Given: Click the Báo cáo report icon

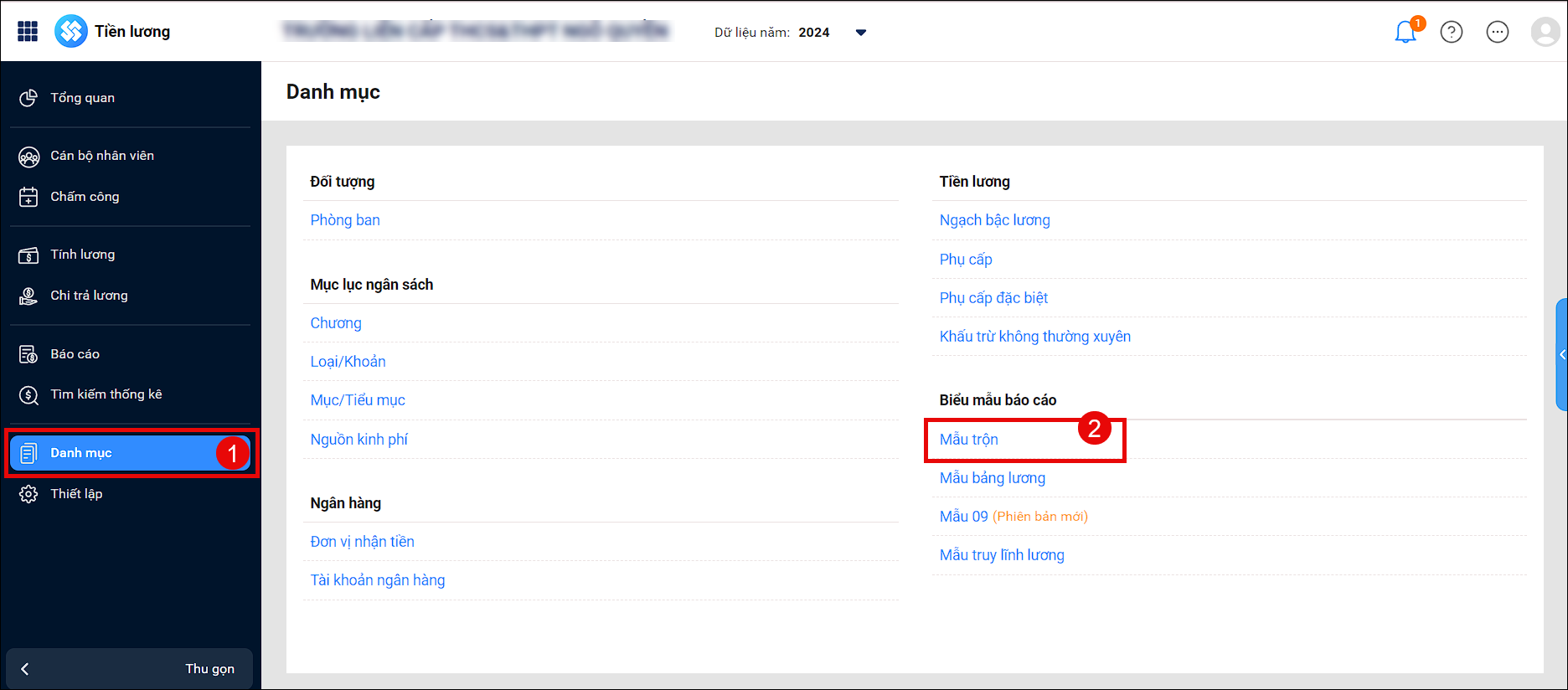Looking at the screenshot, I should pyautogui.click(x=28, y=354).
